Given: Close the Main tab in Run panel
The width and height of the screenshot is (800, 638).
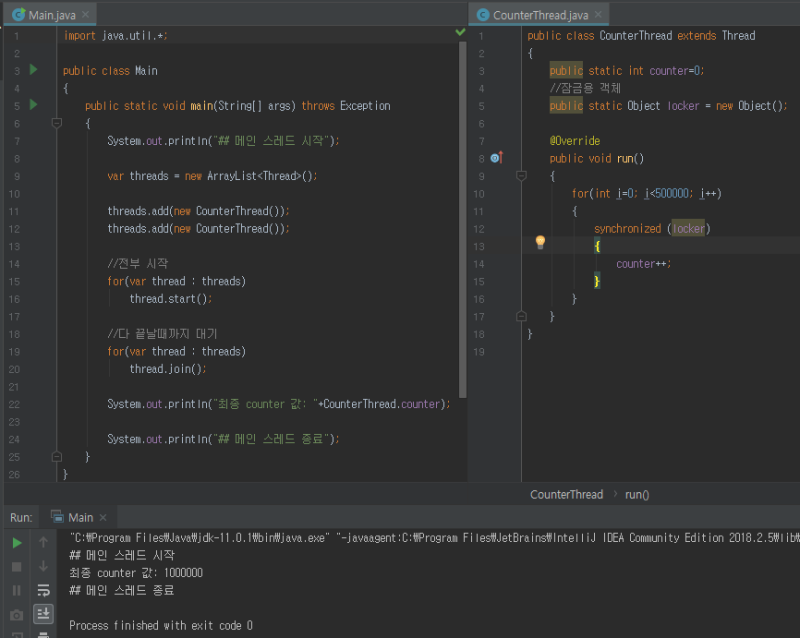Looking at the screenshot, I should click(x=105, y=517).
